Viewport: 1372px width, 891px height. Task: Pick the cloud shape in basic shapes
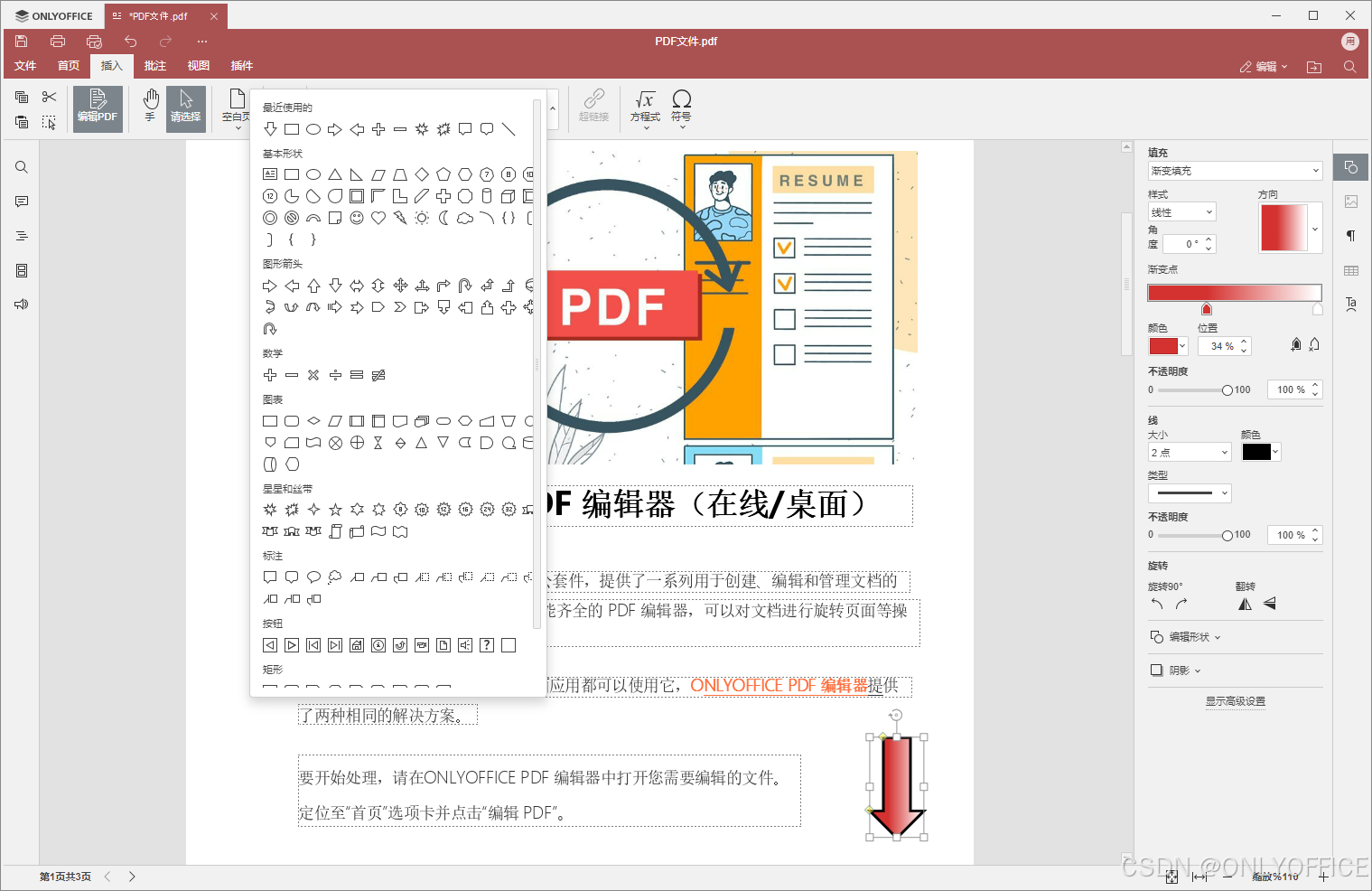click(465, 218)
